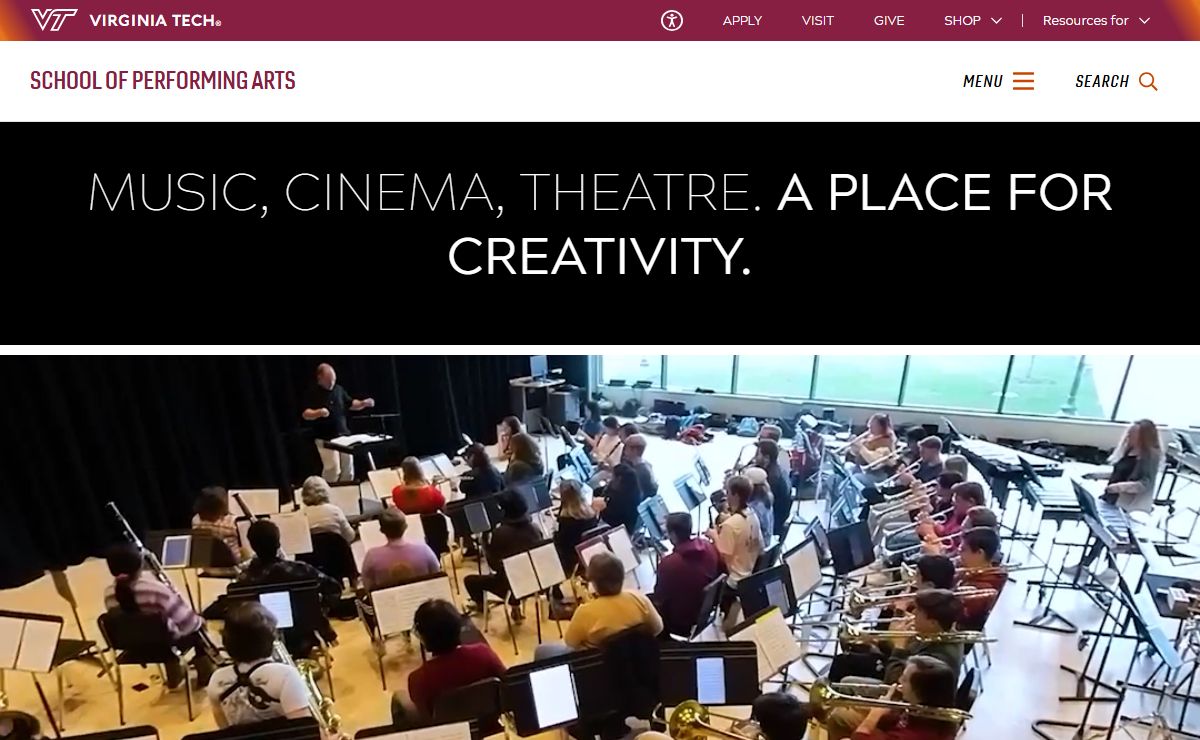Click the A PLACE FOR bold text
The image size is (1200, 740).
point(945,192)
